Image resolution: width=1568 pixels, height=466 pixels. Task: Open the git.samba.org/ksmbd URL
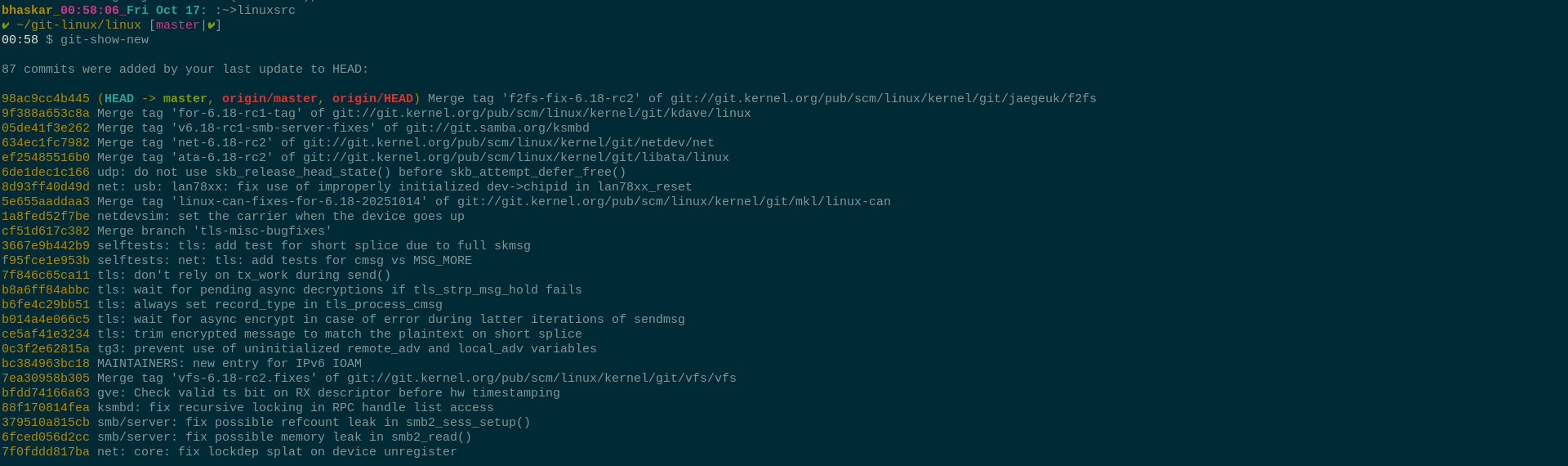(497, 128)
